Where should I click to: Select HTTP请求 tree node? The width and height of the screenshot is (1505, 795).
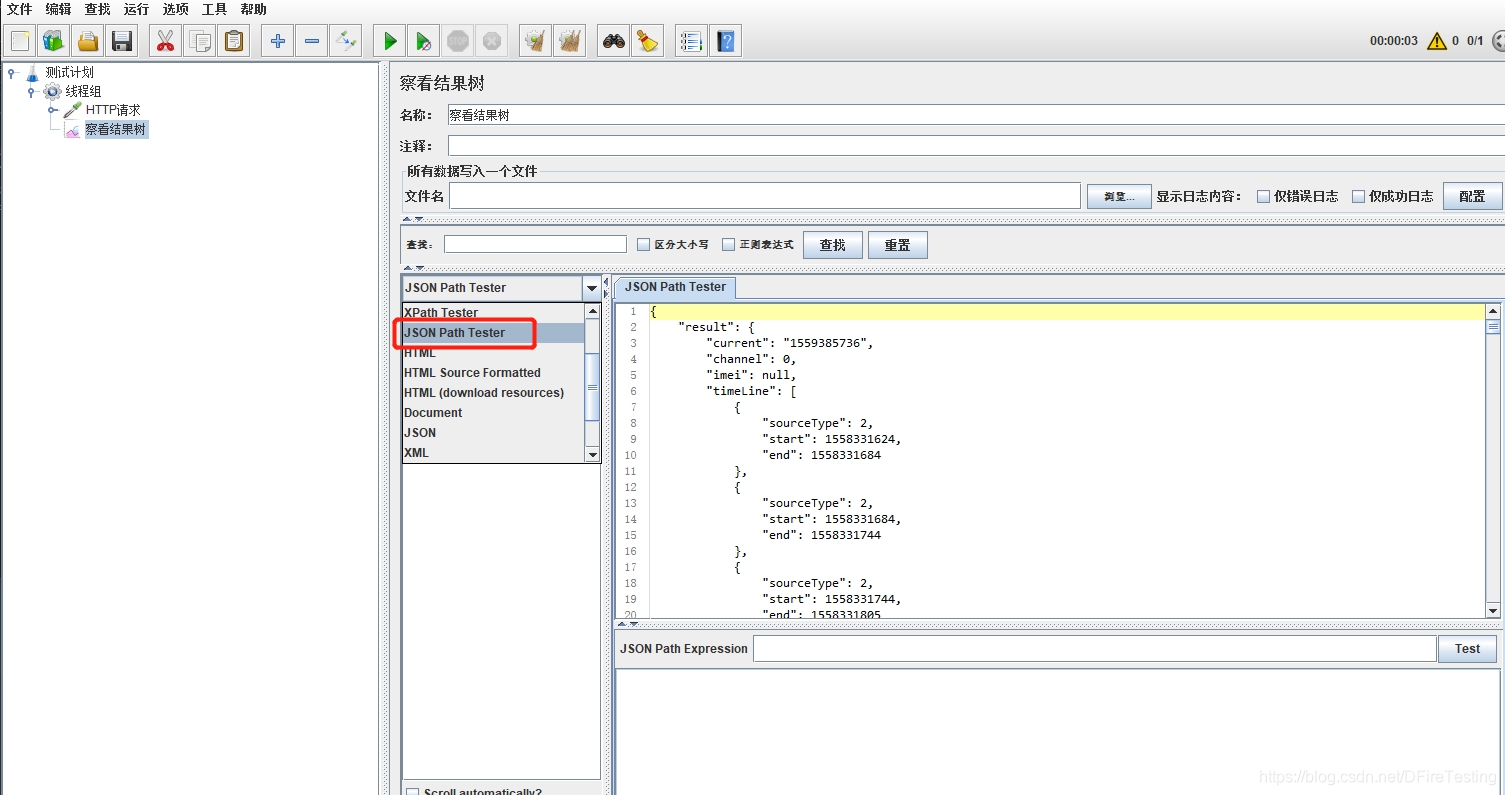click(112, 110)
